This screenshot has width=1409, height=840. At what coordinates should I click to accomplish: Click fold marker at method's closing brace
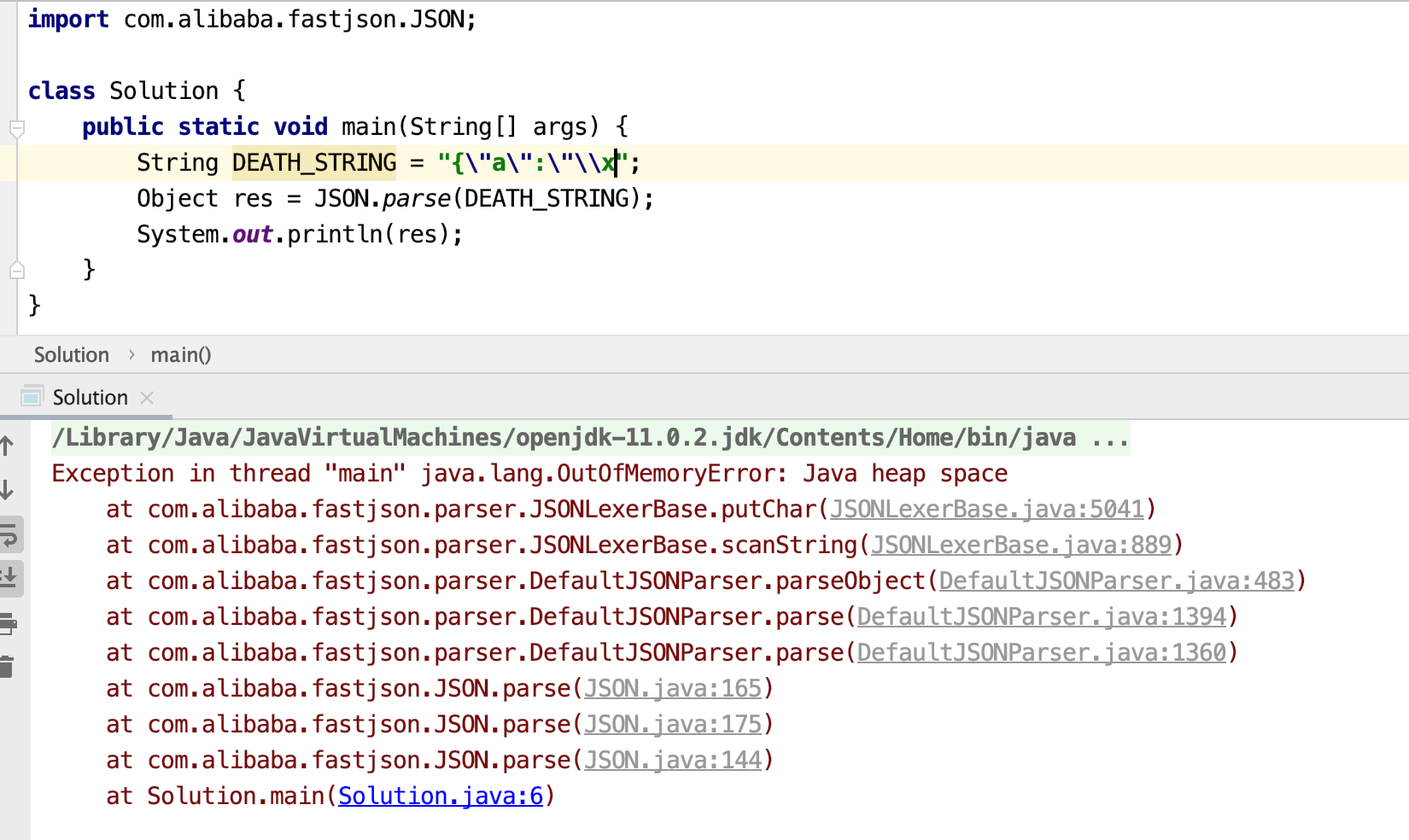pos(17,271)
